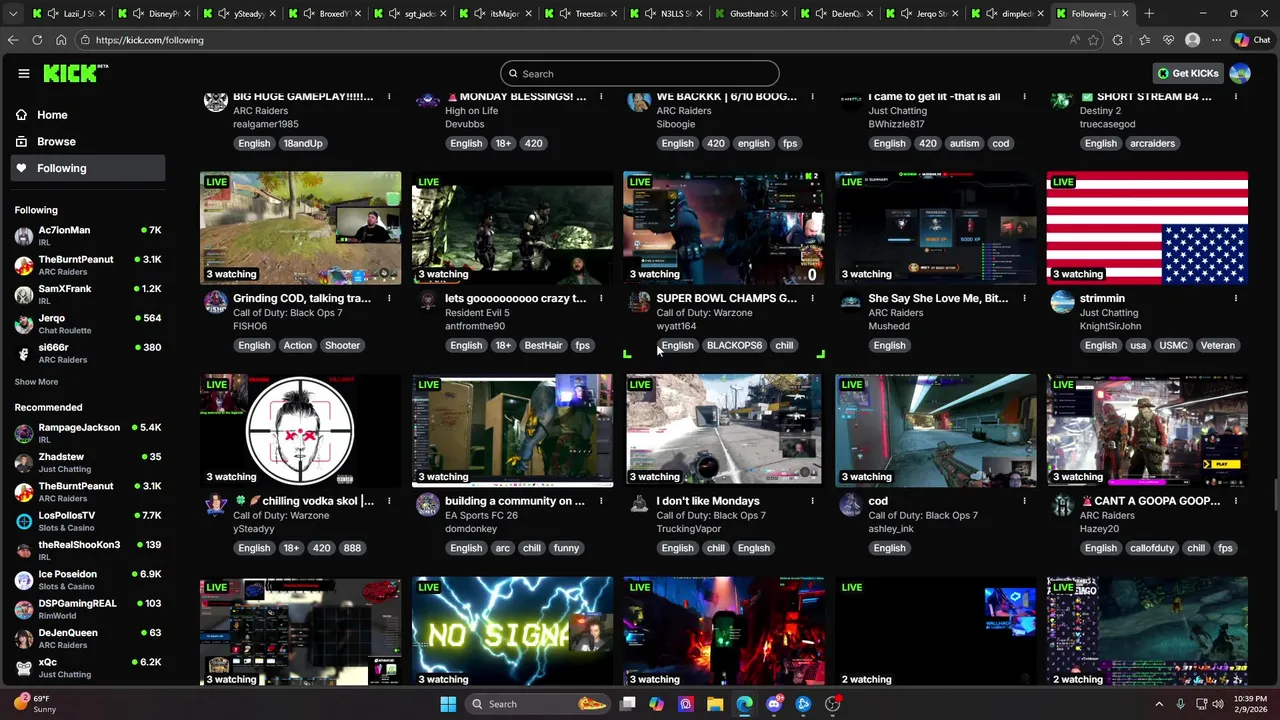This screenshot has width=1280, height=720.
Task: Add page to favorites star icon
Action: 1093,40
